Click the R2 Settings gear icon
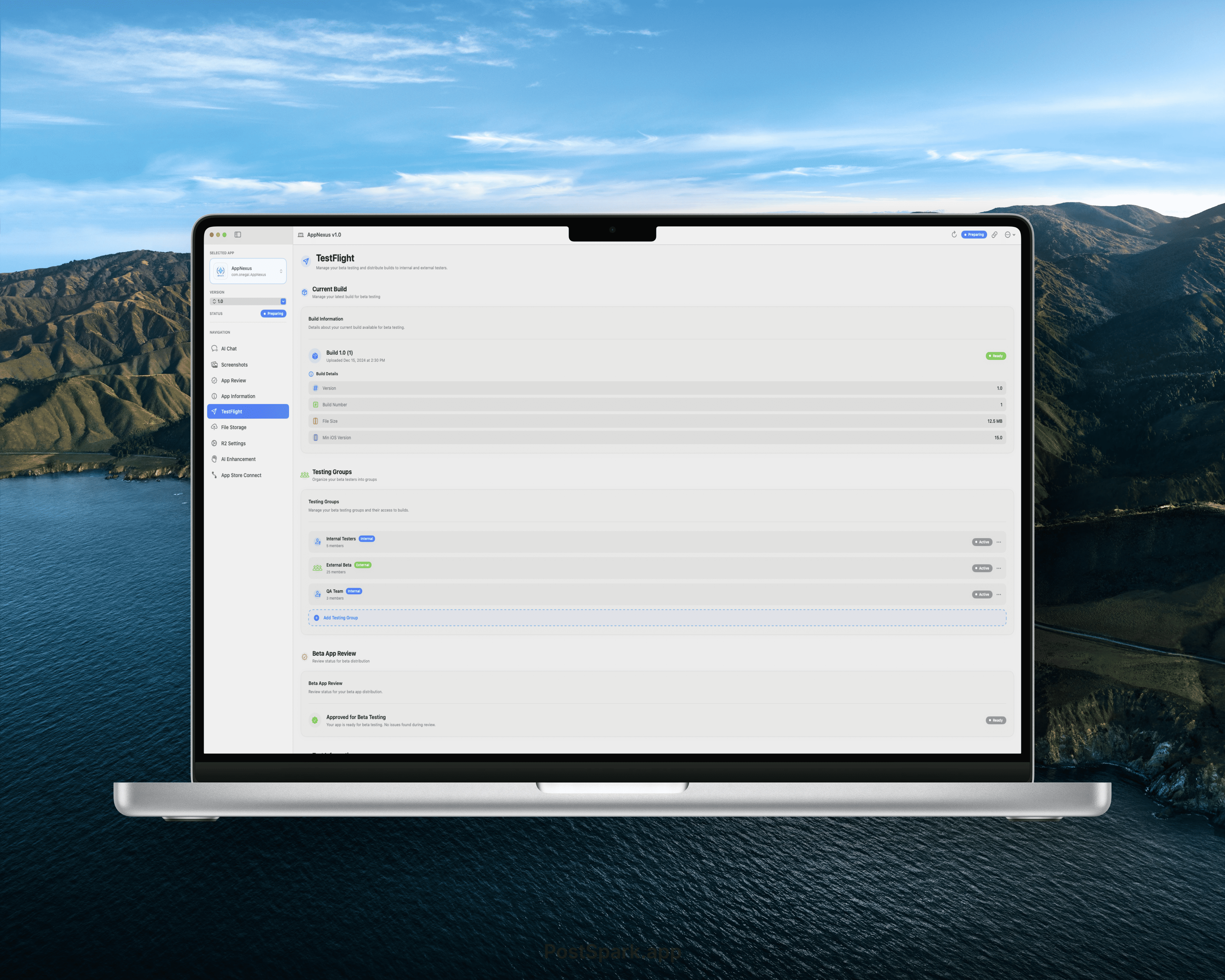The image size is (1225, 980). (215, 443)
